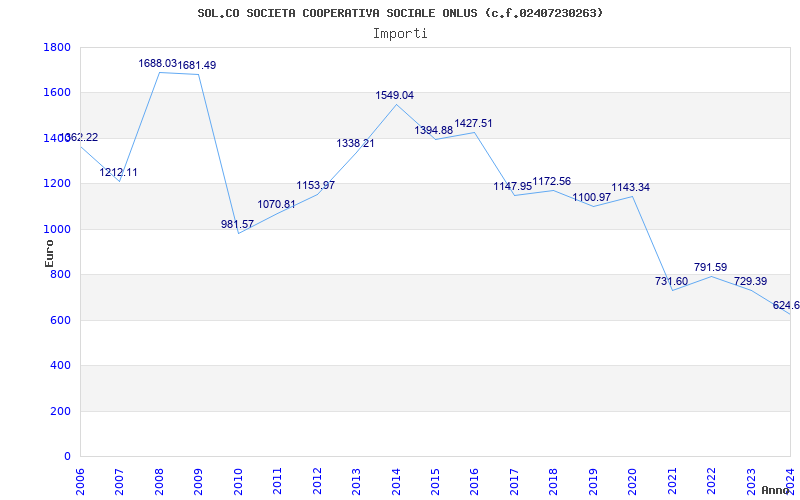
Task: Click the data label 981.57
Action: (x=237, y=224)
